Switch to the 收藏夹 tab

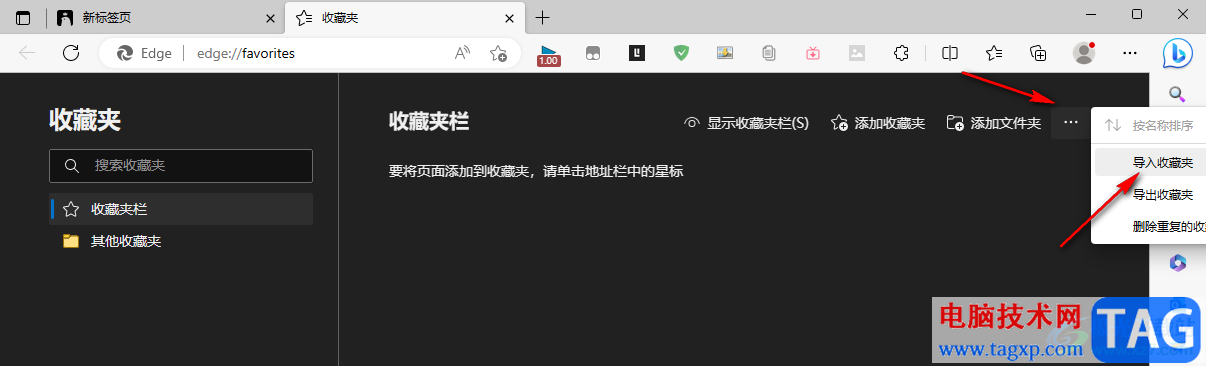405,18
